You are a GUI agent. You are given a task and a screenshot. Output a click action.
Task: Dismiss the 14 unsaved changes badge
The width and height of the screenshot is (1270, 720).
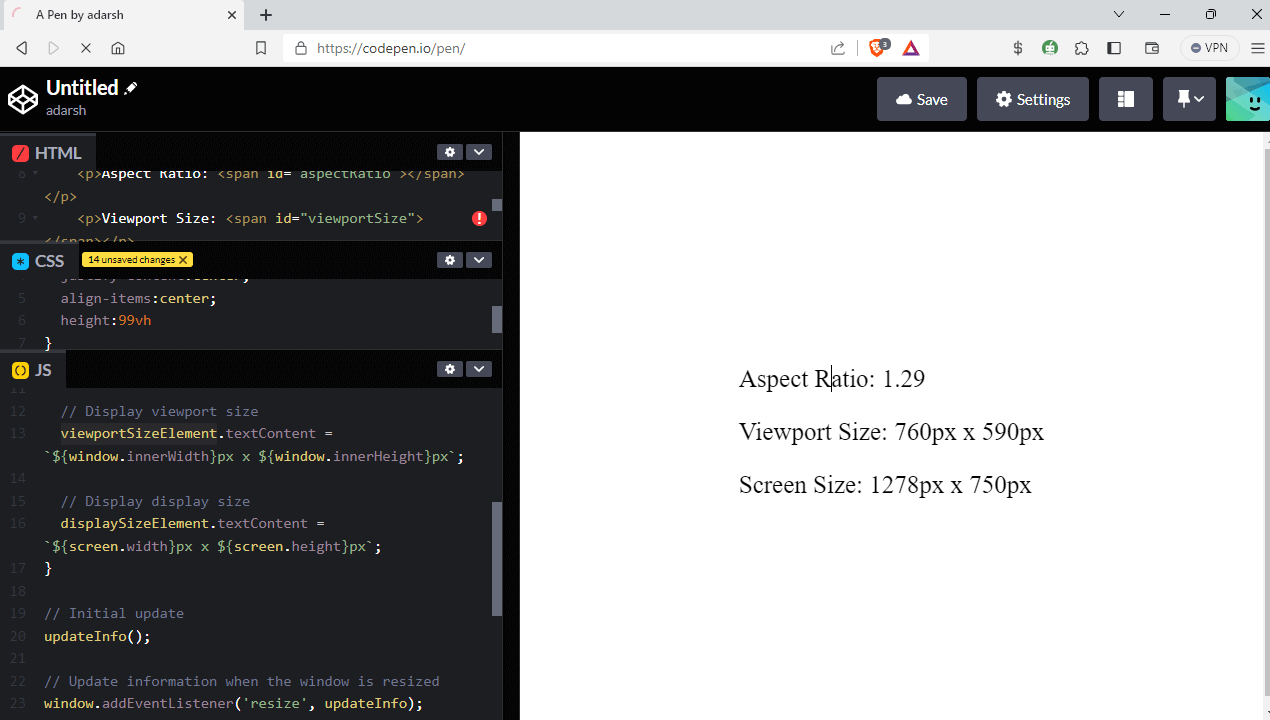pos(182,259)
